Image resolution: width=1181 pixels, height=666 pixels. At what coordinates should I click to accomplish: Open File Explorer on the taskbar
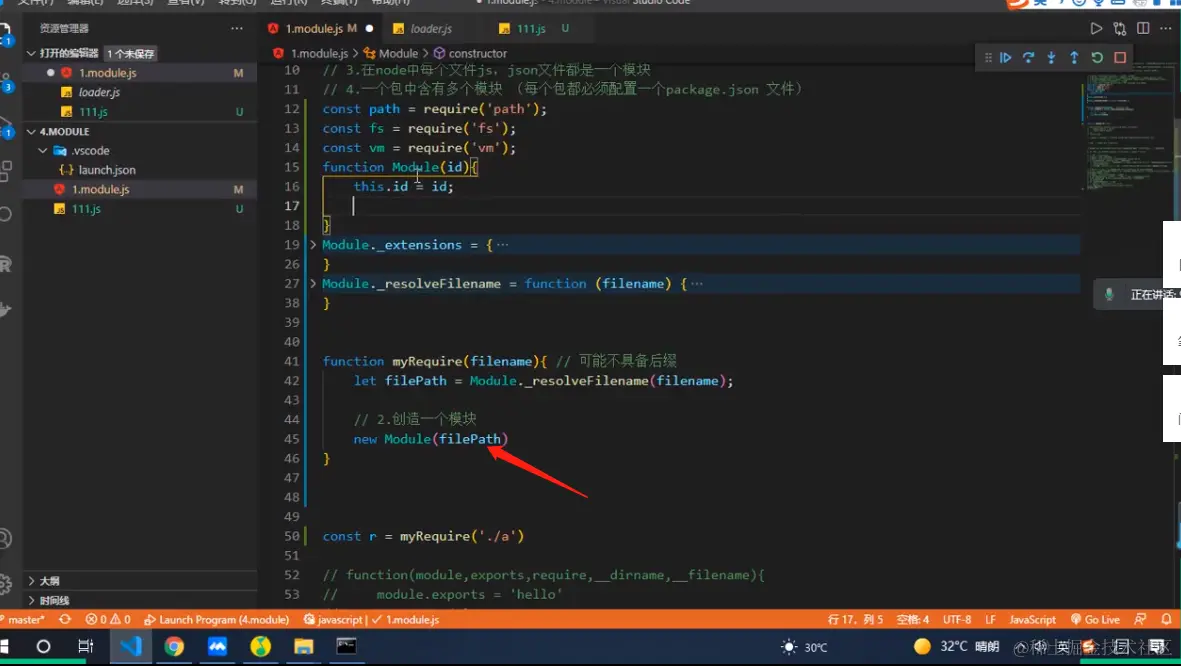pos(304,646)
